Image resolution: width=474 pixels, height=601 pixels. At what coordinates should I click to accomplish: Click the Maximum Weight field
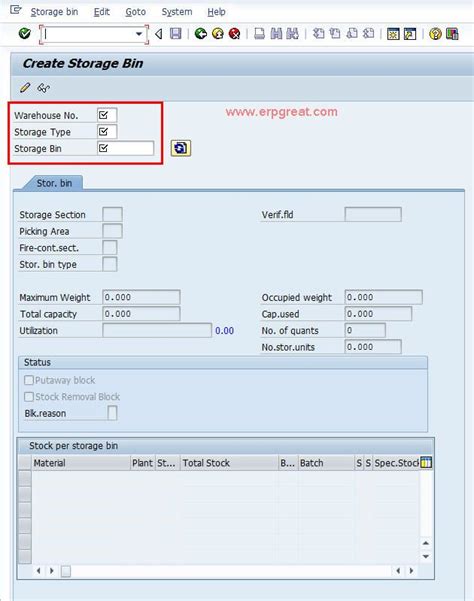(141, 297)
